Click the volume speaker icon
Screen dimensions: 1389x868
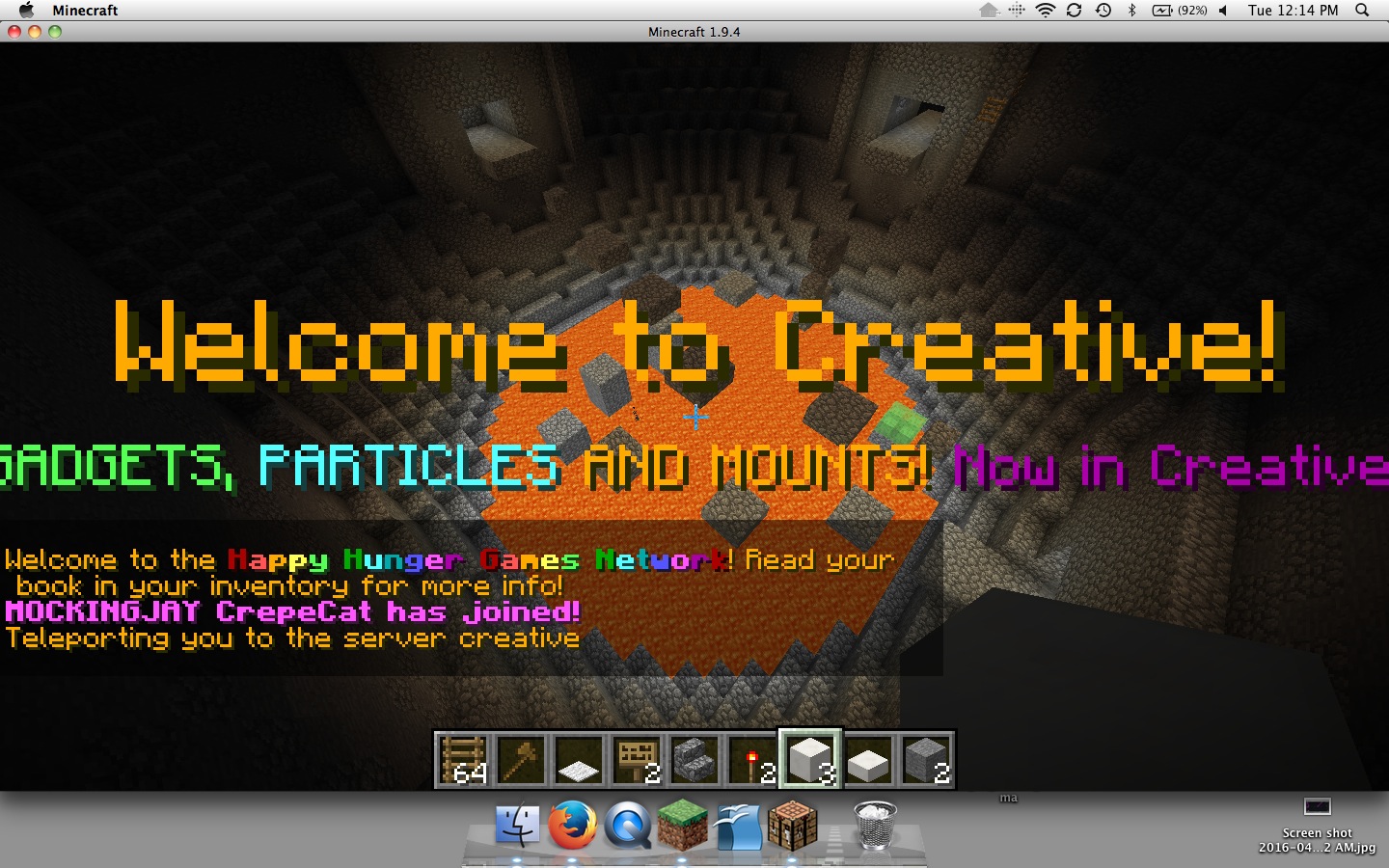coord(1223,10)
